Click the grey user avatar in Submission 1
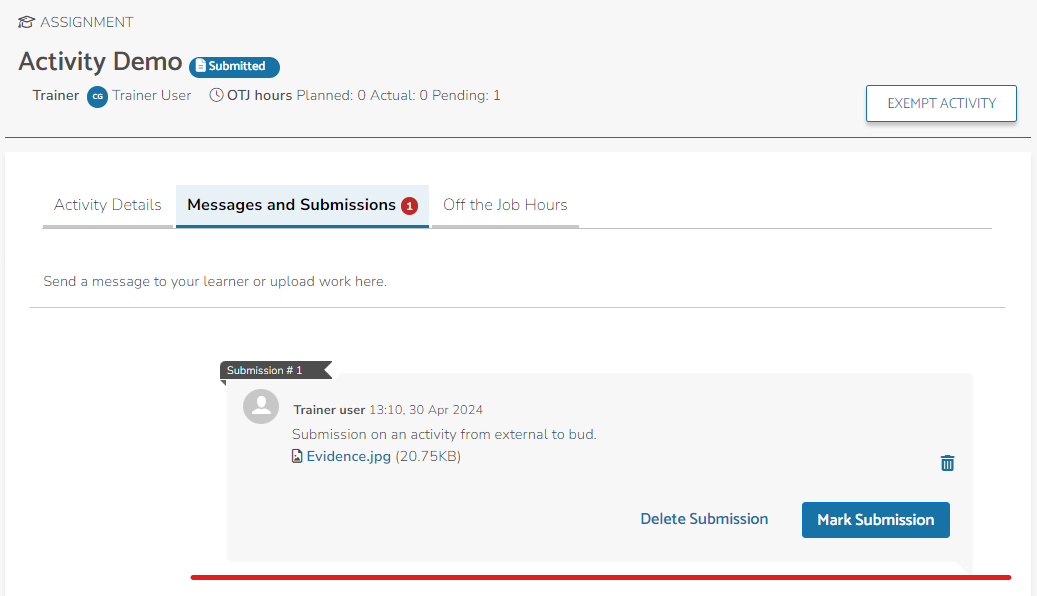 pyautogui.click(x=261, y=406)
